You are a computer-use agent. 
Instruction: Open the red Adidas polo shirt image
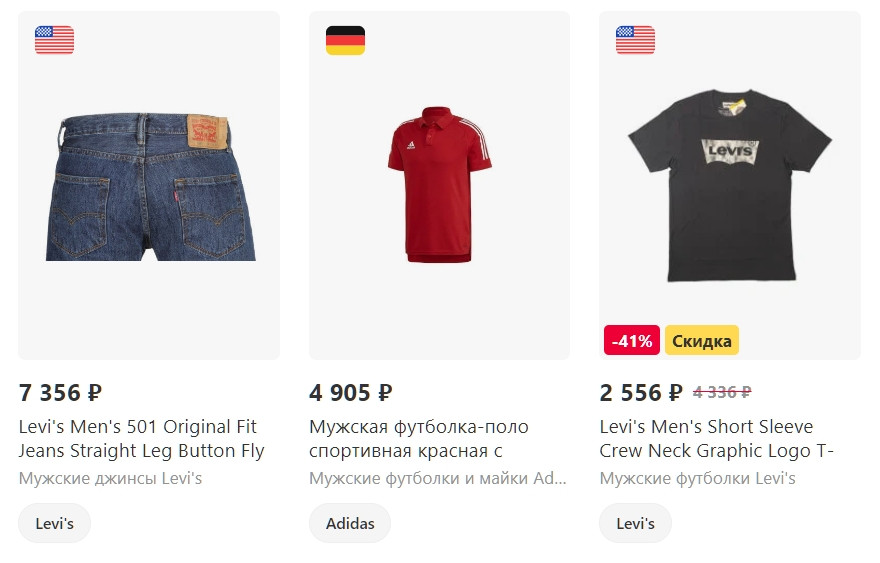pyautogui.click(x=439, y=185)
